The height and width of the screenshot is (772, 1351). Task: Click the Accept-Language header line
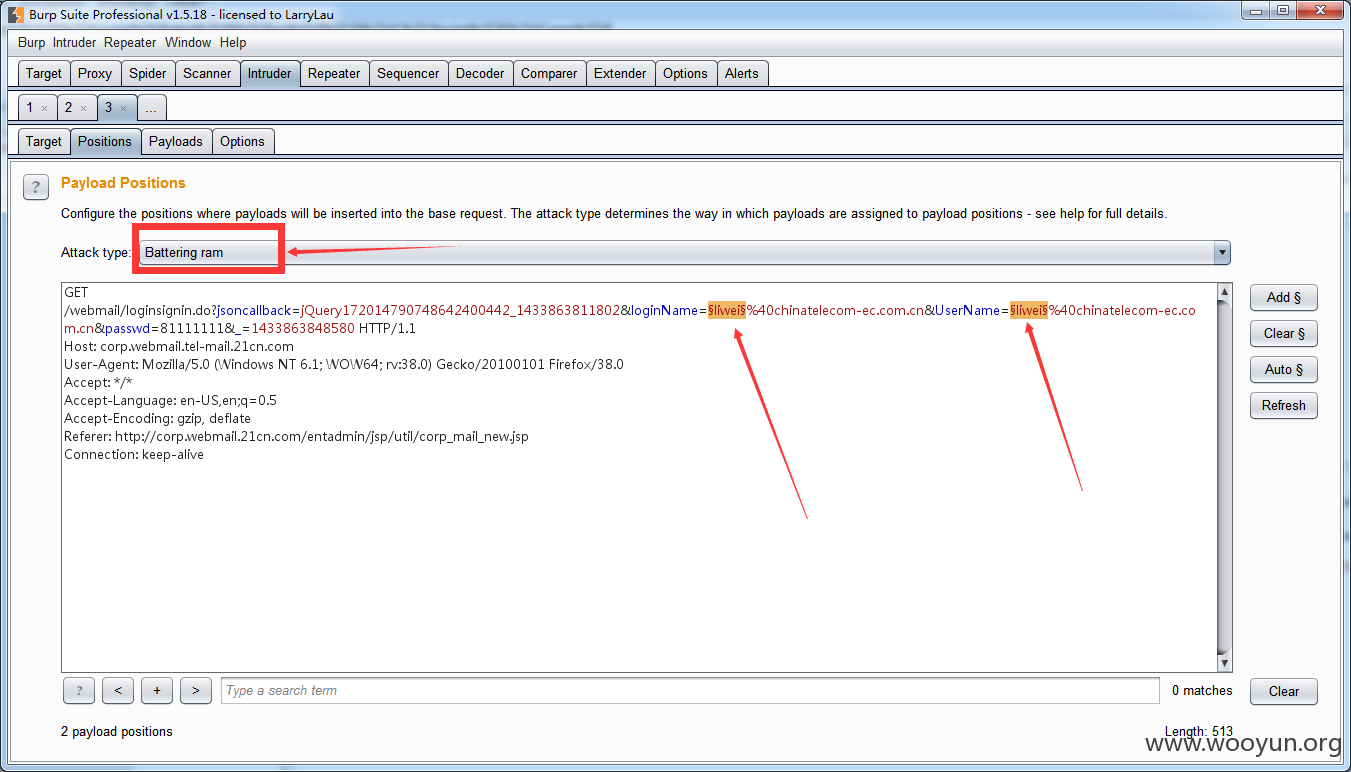(170, 400)
